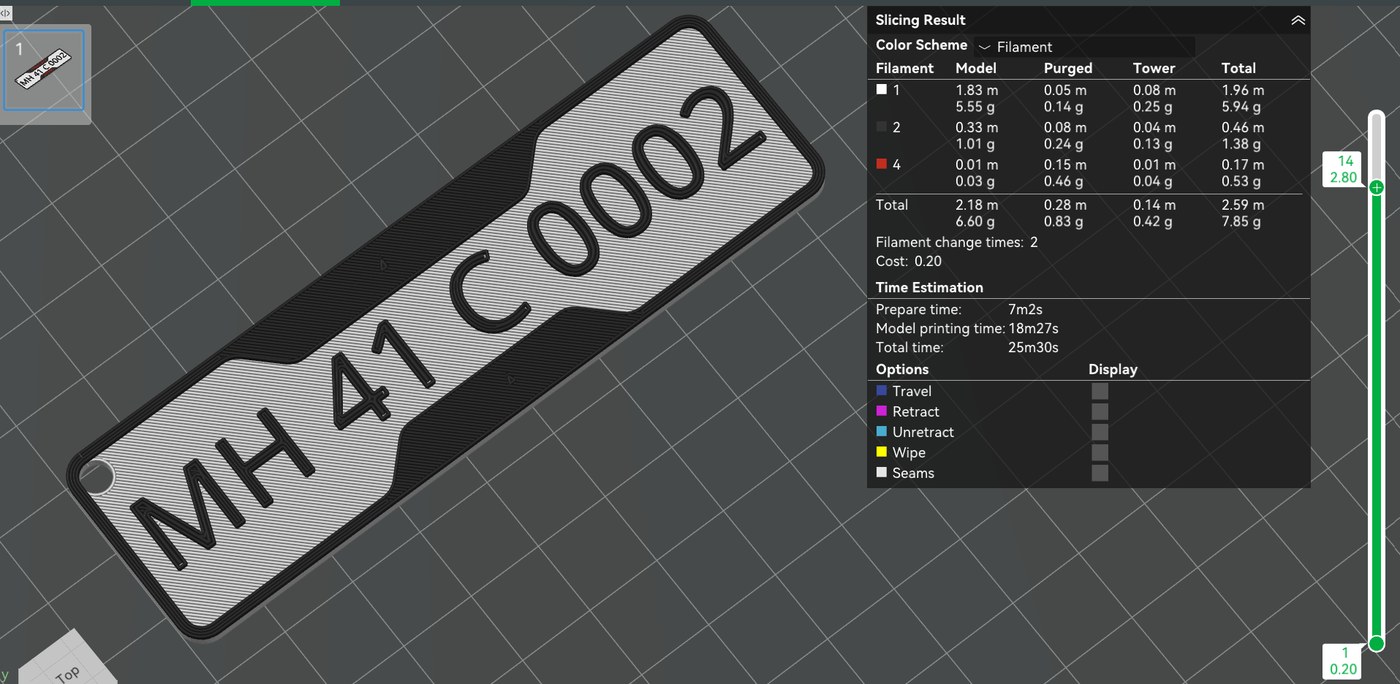Click the white filament 1 color swatch
The width and height of the screenshot is (1400, 684).
point(881,89)
